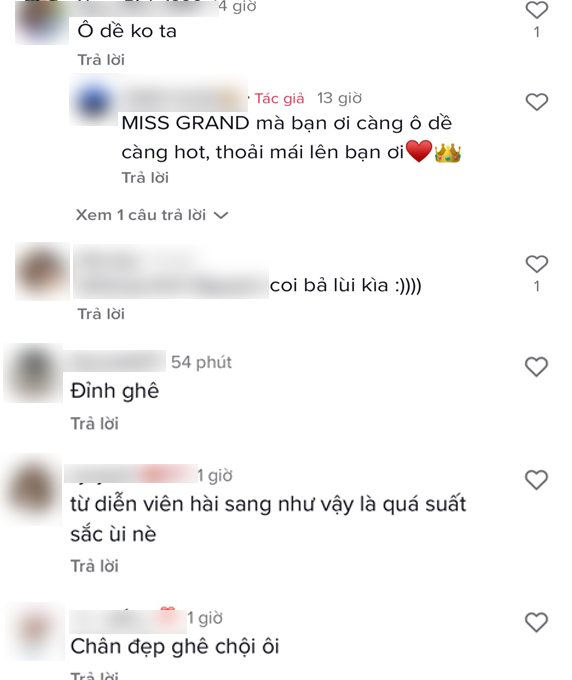Viewport: 572px width, 680px height.
Task: Like the 'từ diễn viên hài' comment
Action: pos(536,480)
